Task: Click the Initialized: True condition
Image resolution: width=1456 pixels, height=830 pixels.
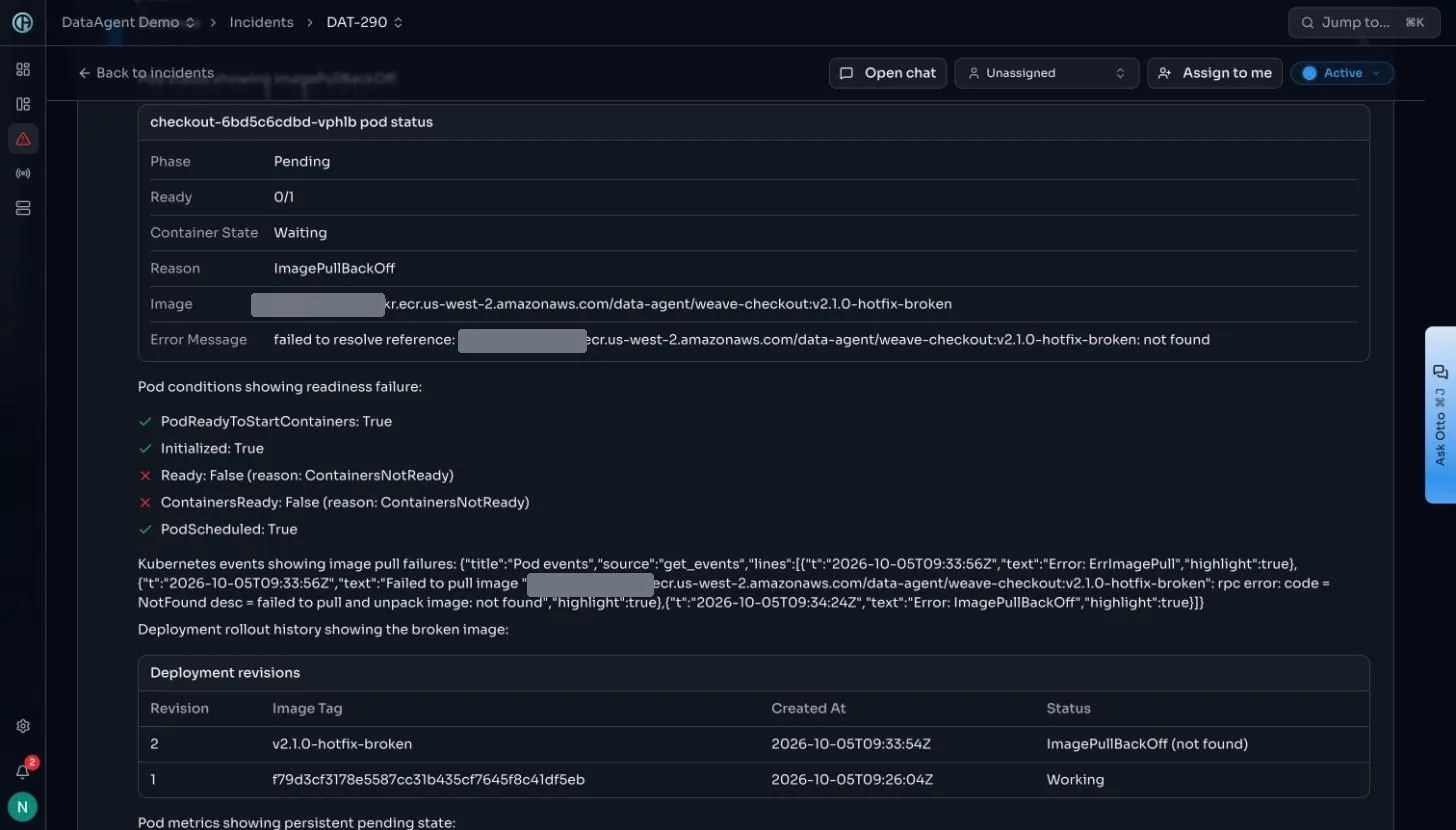Action: click(x=212, y=449)
